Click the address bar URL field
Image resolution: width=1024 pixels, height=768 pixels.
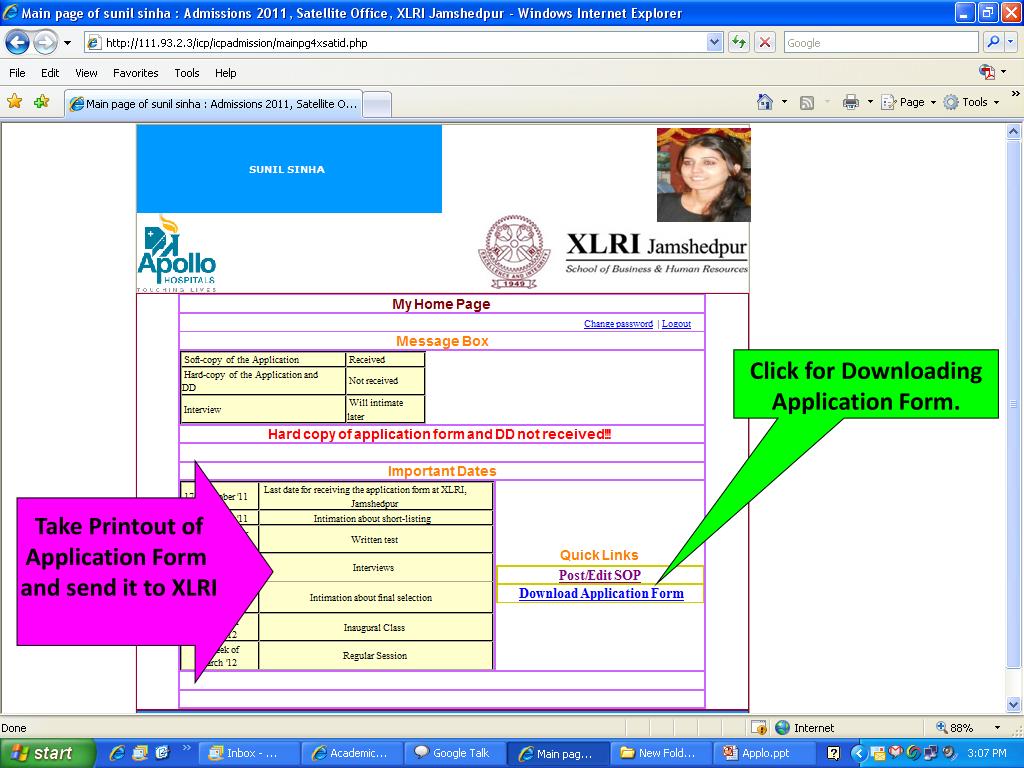395,43
